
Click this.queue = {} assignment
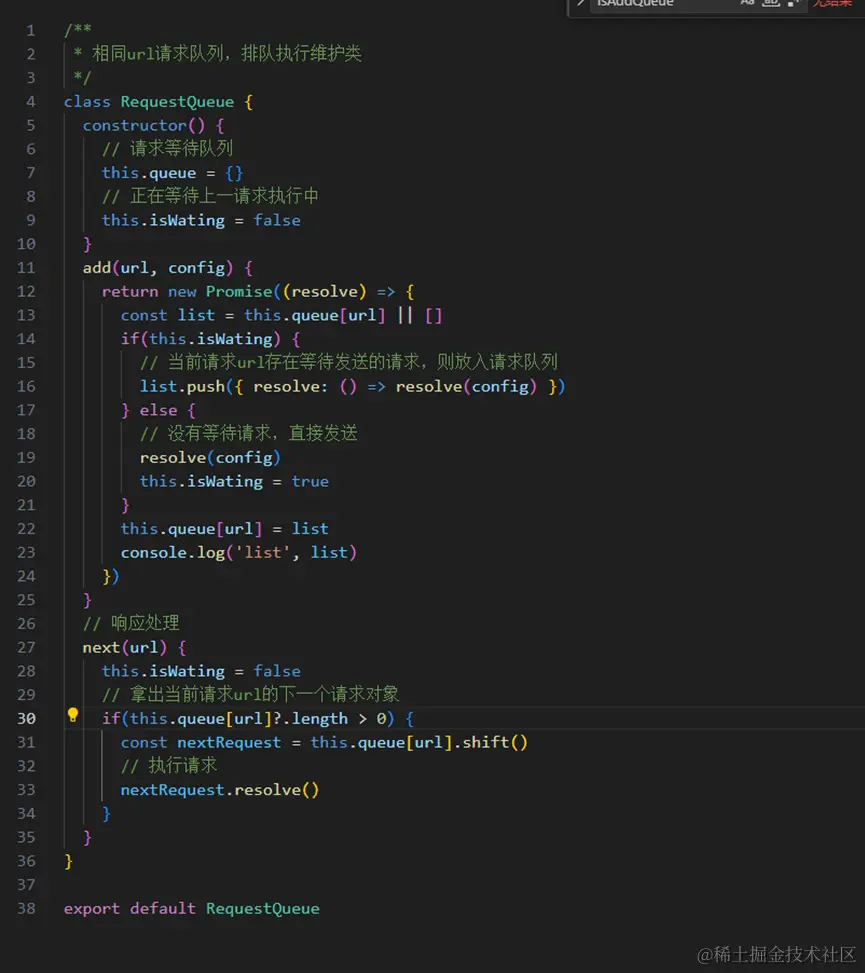tap(173, 173)
